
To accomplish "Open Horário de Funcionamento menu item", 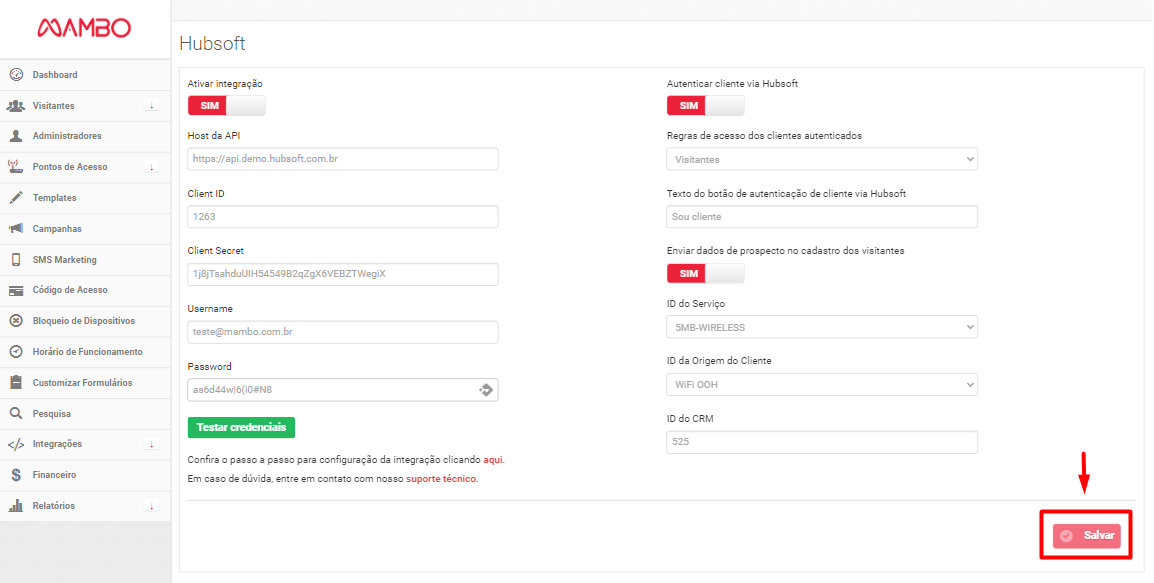I will [85, 352].
